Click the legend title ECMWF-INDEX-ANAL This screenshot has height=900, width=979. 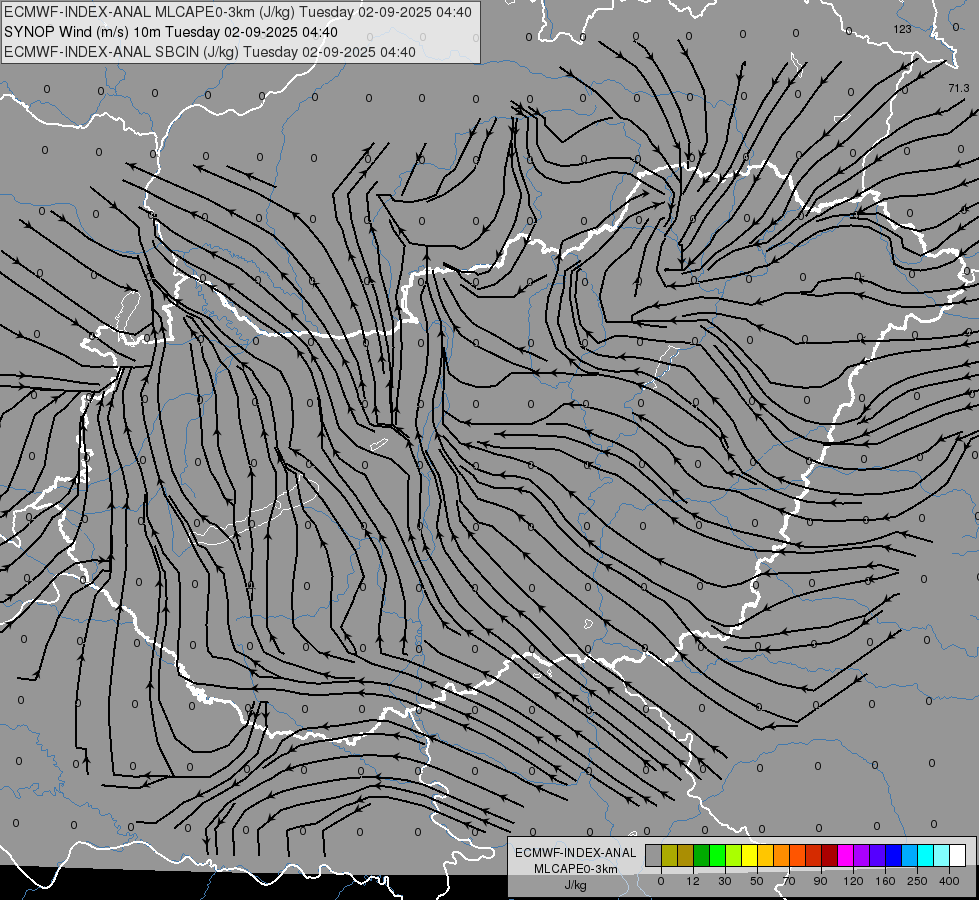point(576,853)
